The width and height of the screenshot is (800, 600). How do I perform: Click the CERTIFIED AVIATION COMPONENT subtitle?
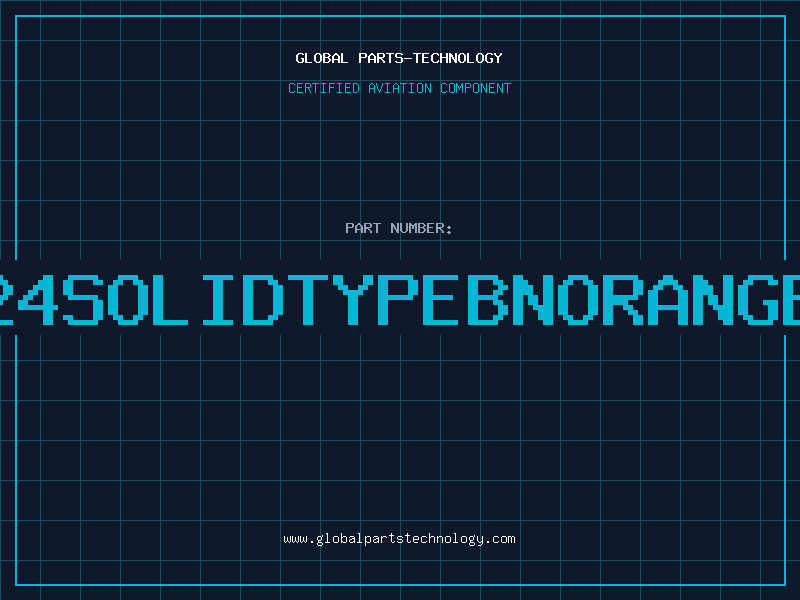[x=399, y=88]
